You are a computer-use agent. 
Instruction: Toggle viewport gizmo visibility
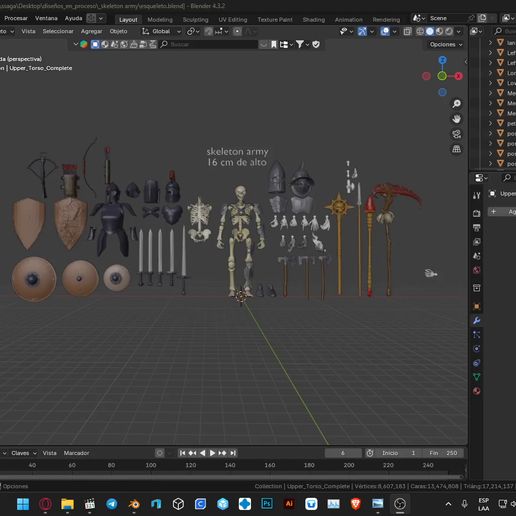pyautogui.click(x=362, y=31)
